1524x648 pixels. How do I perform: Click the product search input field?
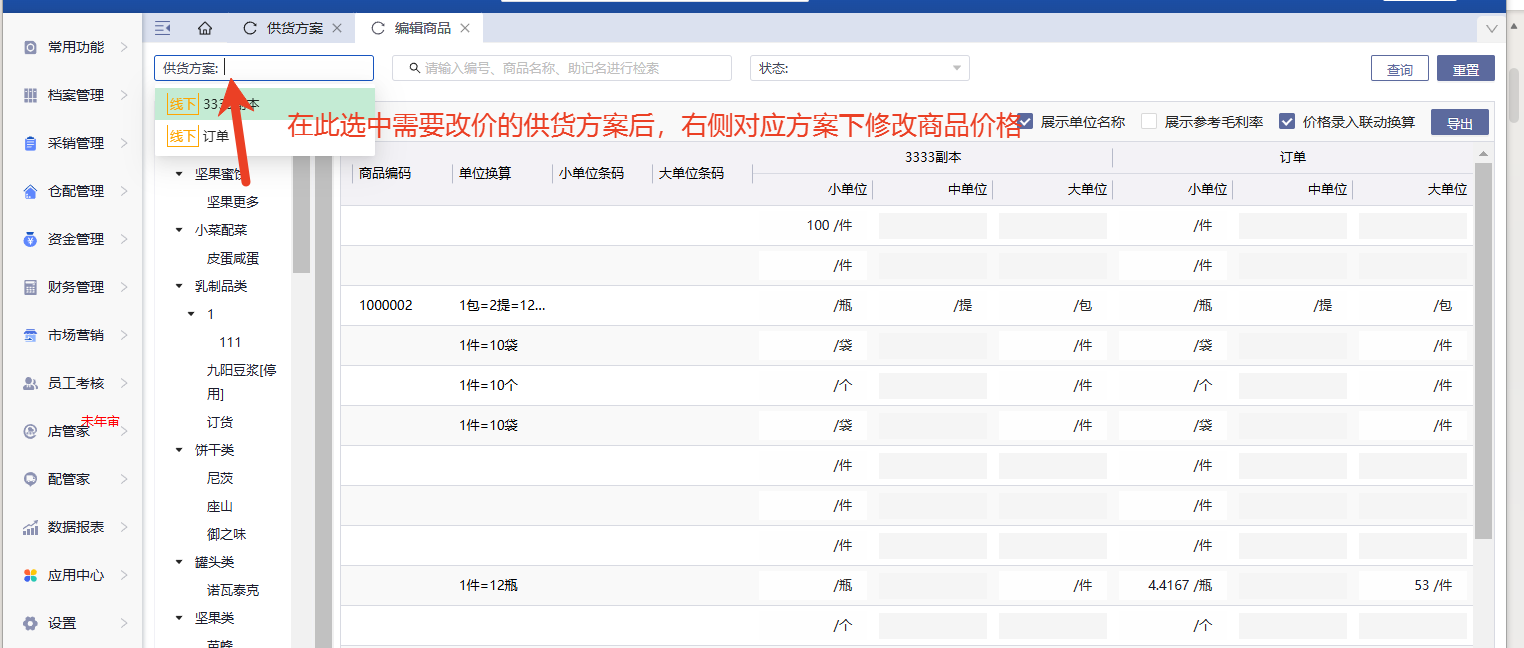click(562, 68)
